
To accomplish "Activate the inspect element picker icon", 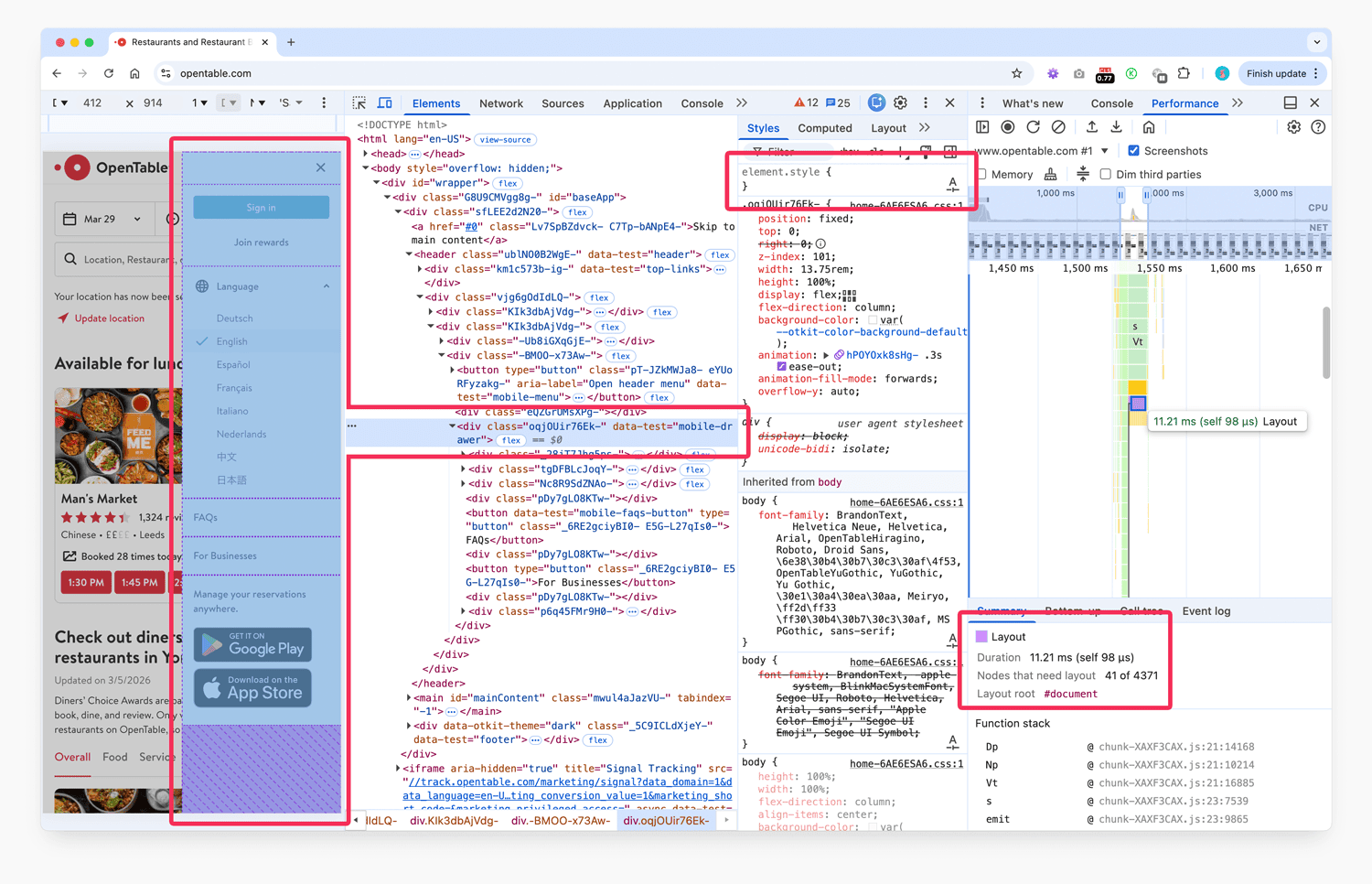I will click(x=359, y=103).
